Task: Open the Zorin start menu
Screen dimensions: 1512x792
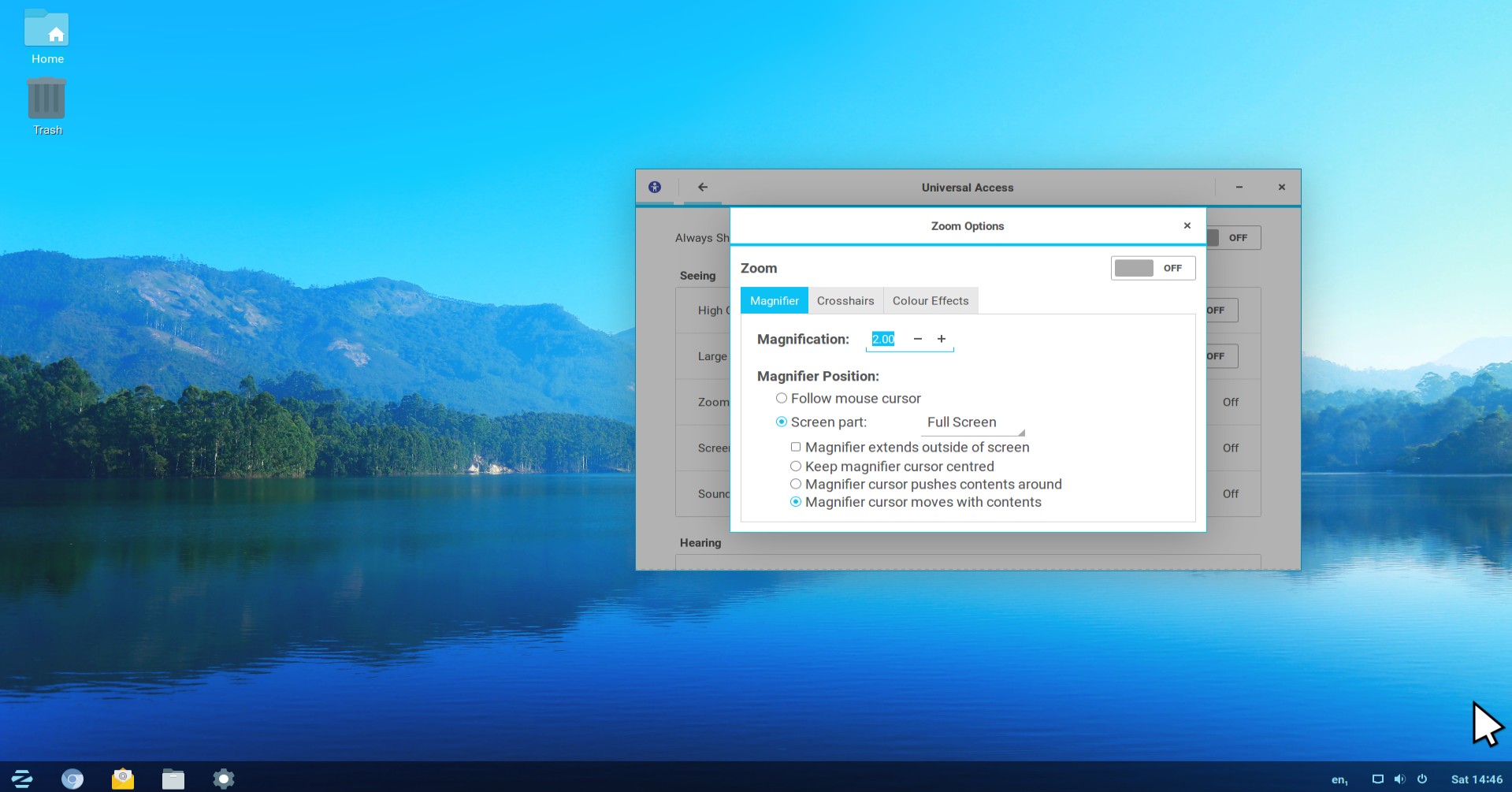Action: click(x=22, y=779)
